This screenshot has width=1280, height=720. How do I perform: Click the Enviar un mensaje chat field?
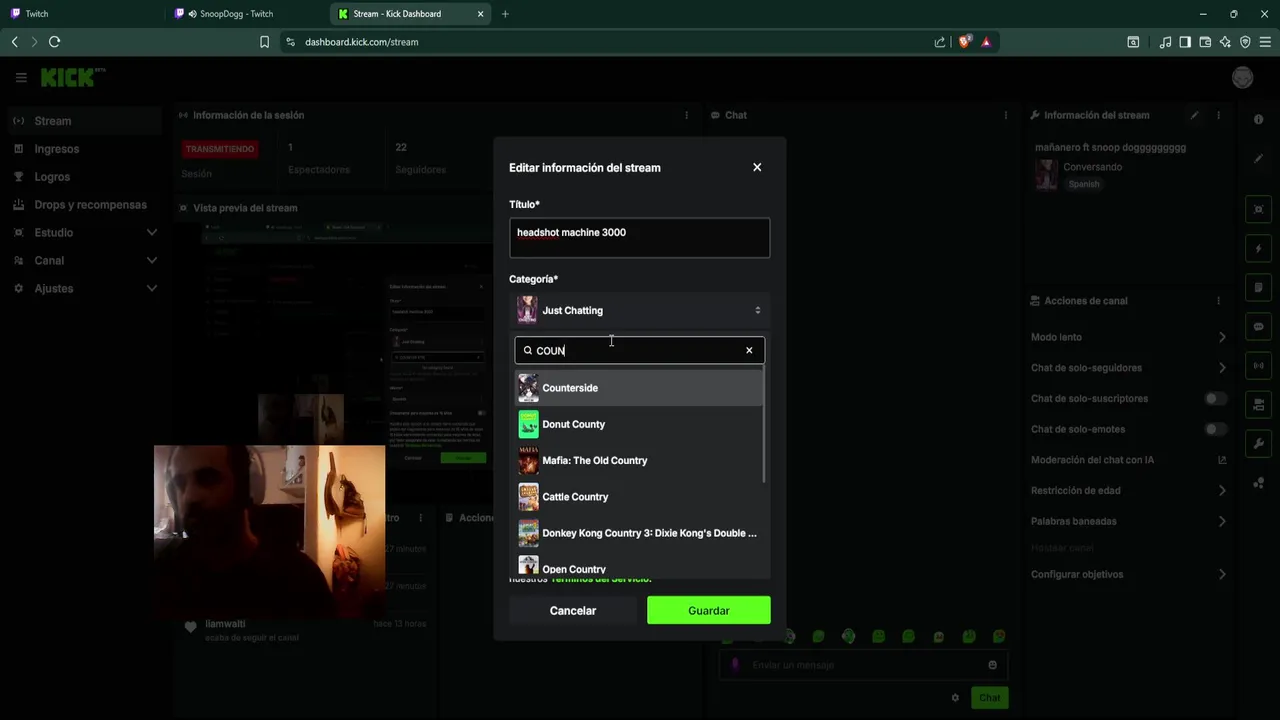pos(864,665)
